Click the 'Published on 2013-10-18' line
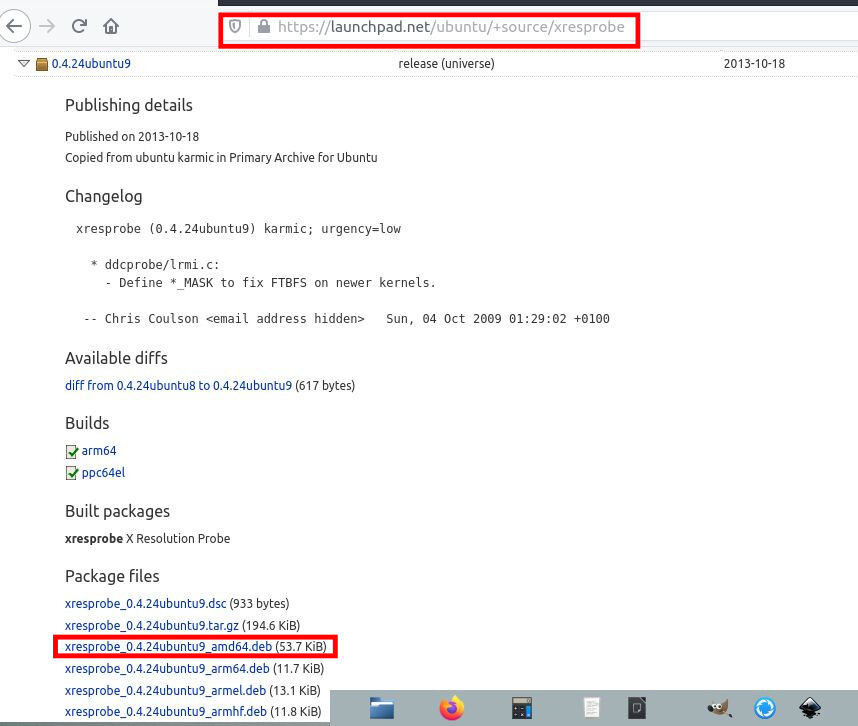The width and height of the screenshot is (858, 726). [132, 136]
